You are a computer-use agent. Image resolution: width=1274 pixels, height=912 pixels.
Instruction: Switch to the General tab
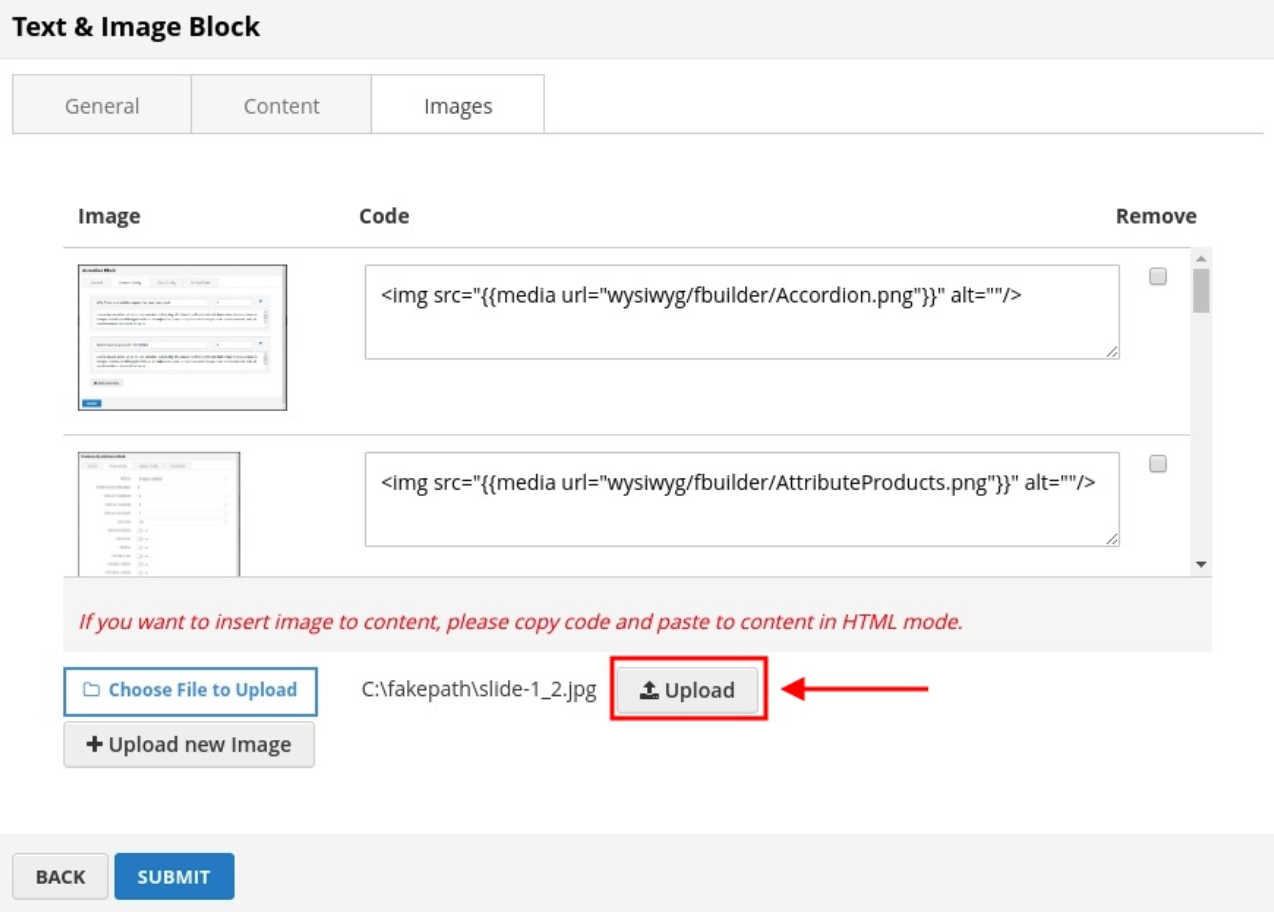(102, 106)
